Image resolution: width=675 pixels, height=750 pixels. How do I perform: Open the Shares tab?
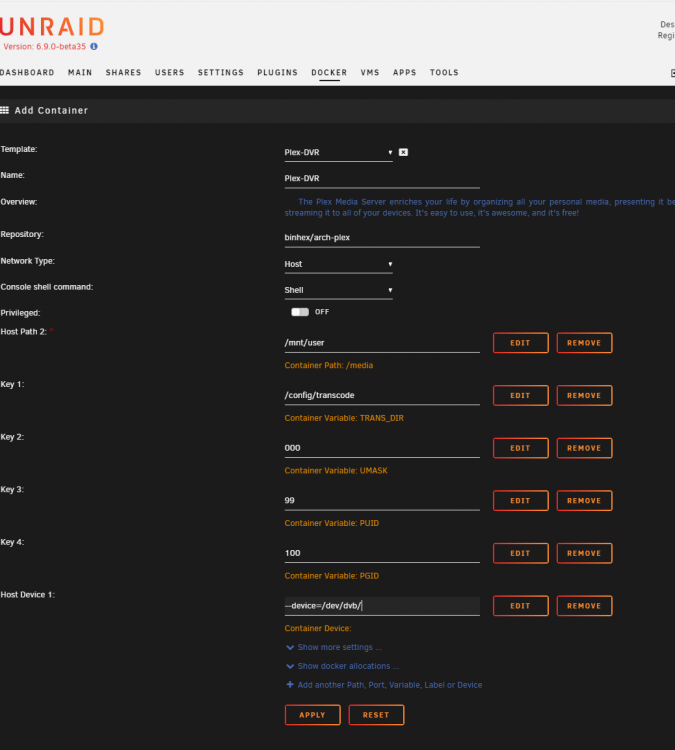pyautogui.click(x=123, y=73)
